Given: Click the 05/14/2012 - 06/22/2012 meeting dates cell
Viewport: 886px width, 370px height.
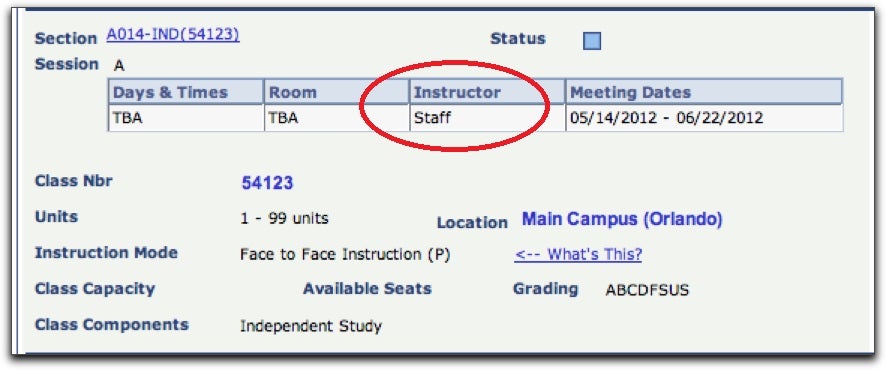Looking at the screenshot, I should (x=704, y=118).
